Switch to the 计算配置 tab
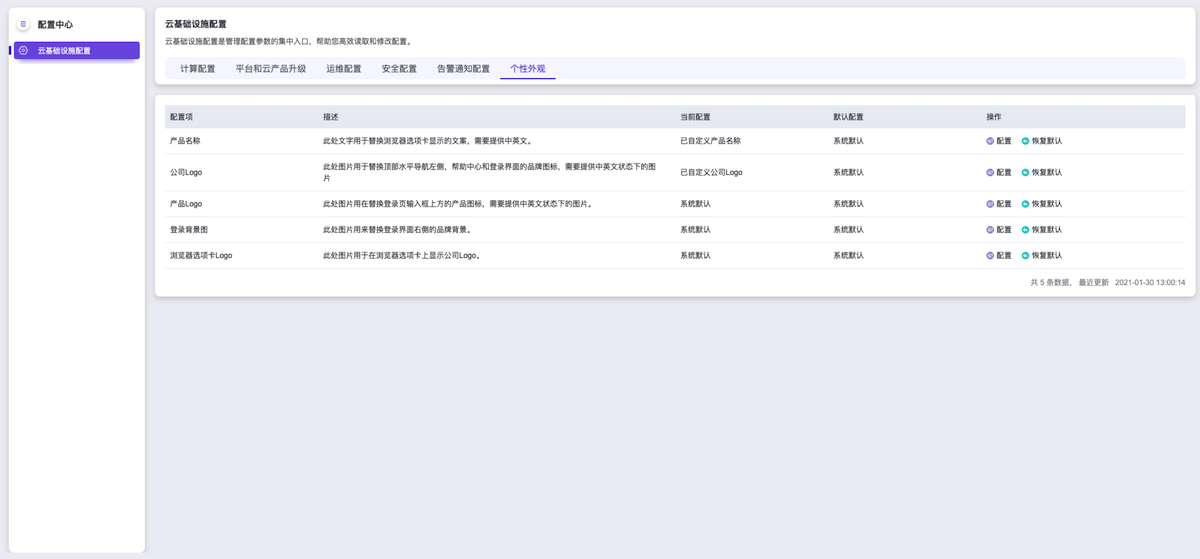 click(x=198, y=69)
